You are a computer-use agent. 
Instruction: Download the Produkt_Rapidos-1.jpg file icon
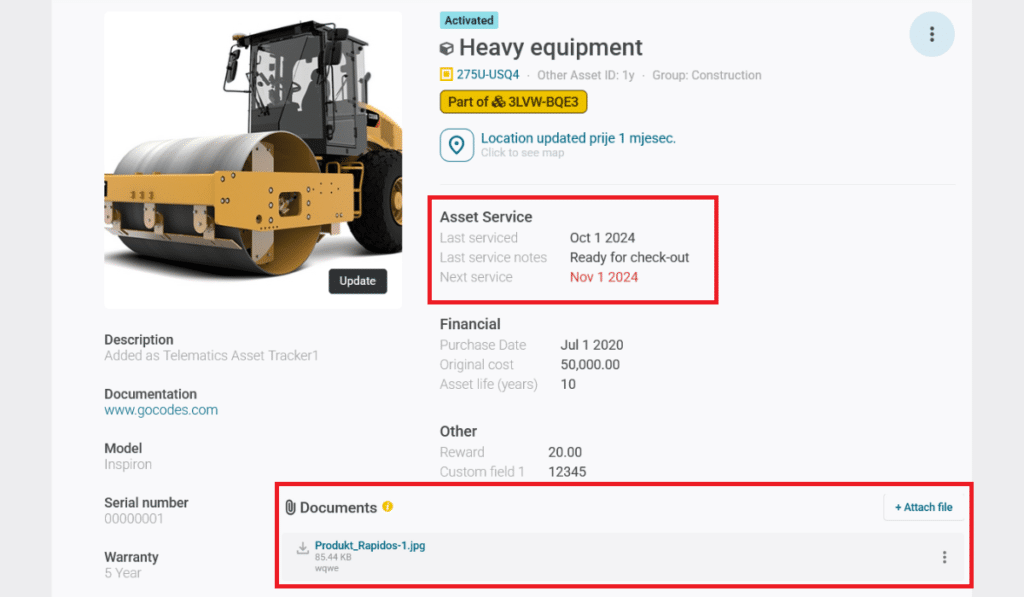[x=302, y=548]
